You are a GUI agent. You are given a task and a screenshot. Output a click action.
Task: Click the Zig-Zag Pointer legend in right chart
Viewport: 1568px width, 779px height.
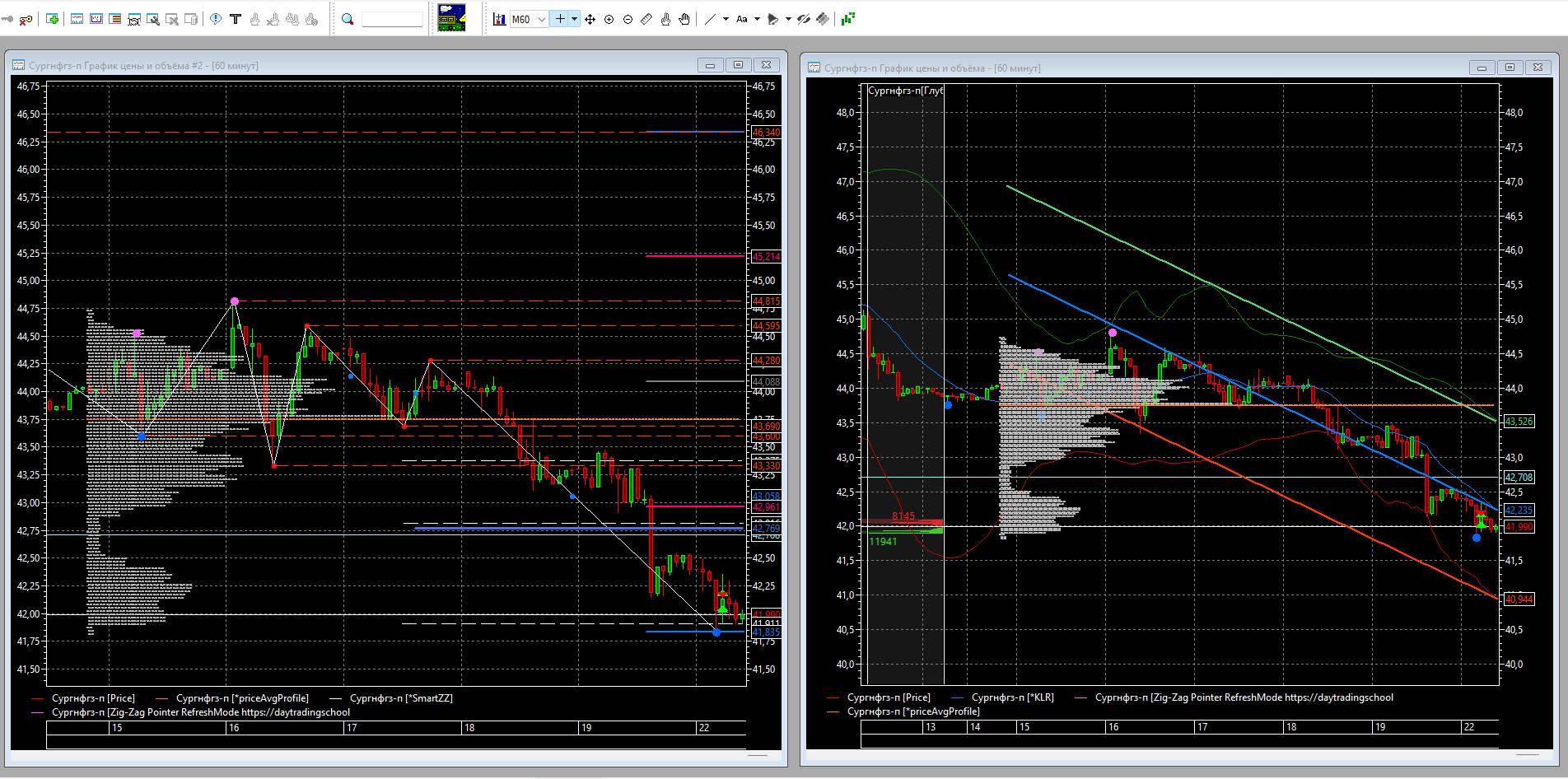pos(1244,697)
